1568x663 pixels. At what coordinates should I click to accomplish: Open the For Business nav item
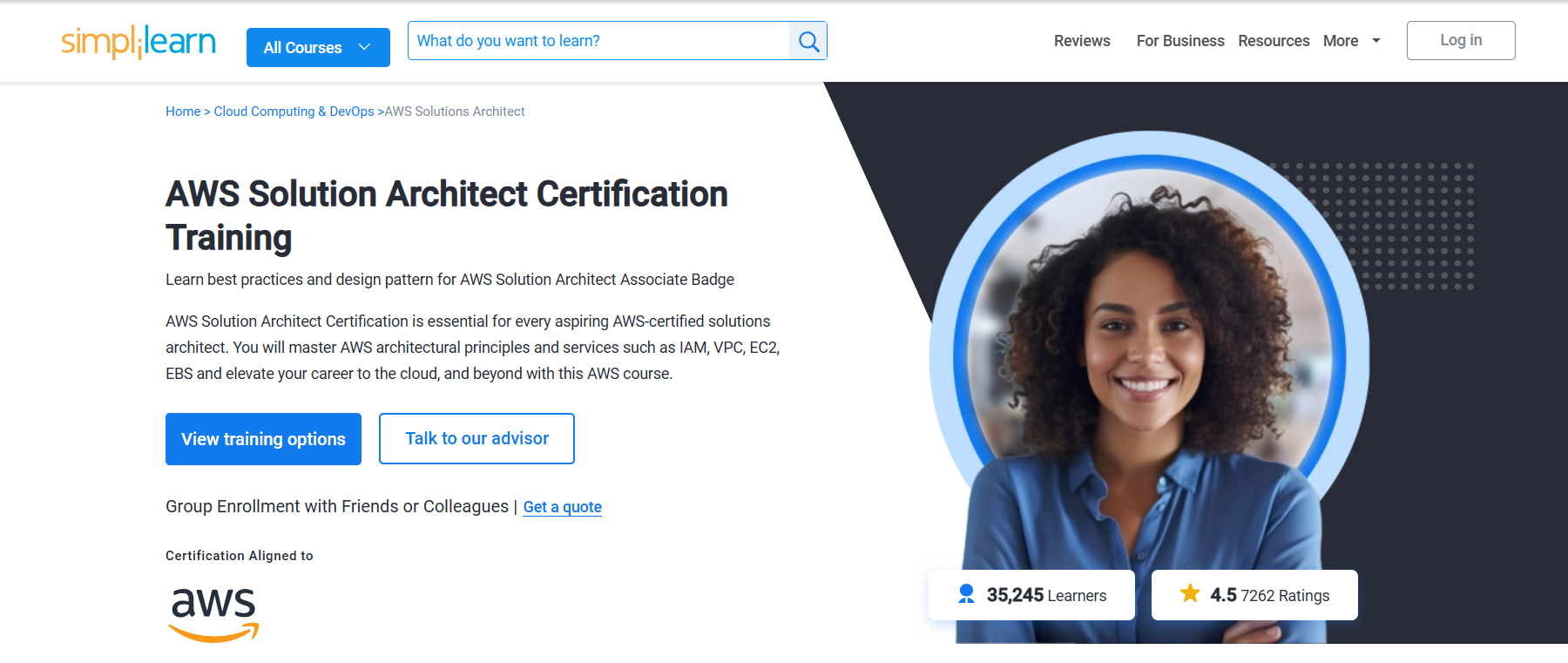pos(1180,41)
